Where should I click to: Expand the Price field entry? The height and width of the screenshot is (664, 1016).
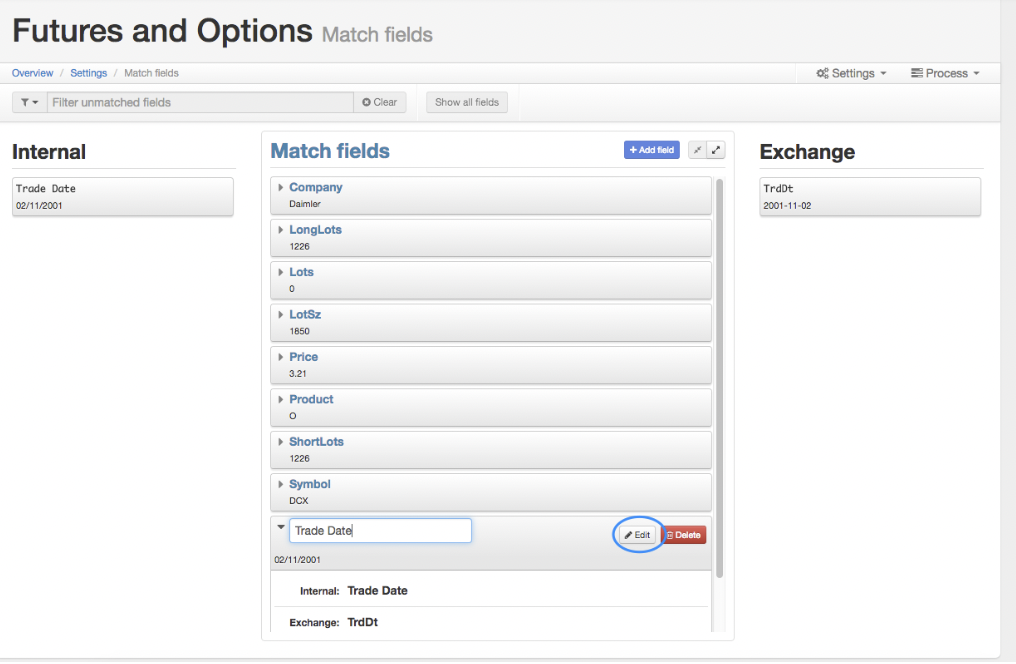click(x=280, y=356)
